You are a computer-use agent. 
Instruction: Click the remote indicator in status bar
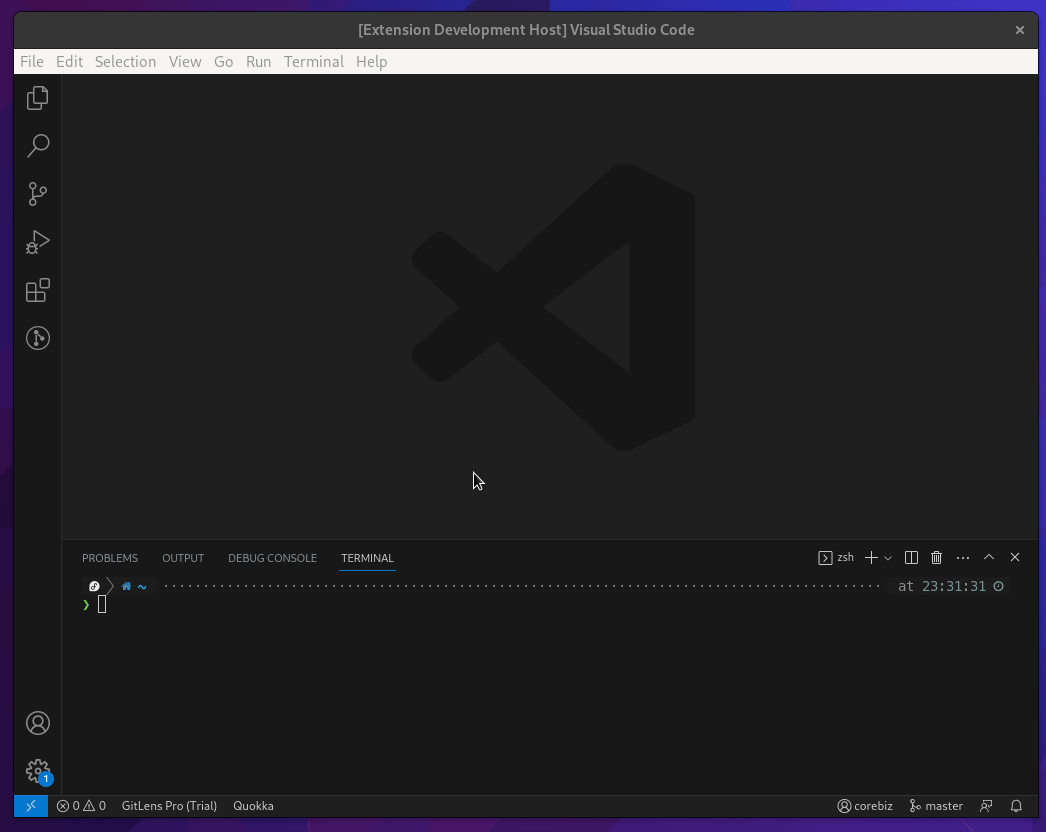[x=30, y=805]
